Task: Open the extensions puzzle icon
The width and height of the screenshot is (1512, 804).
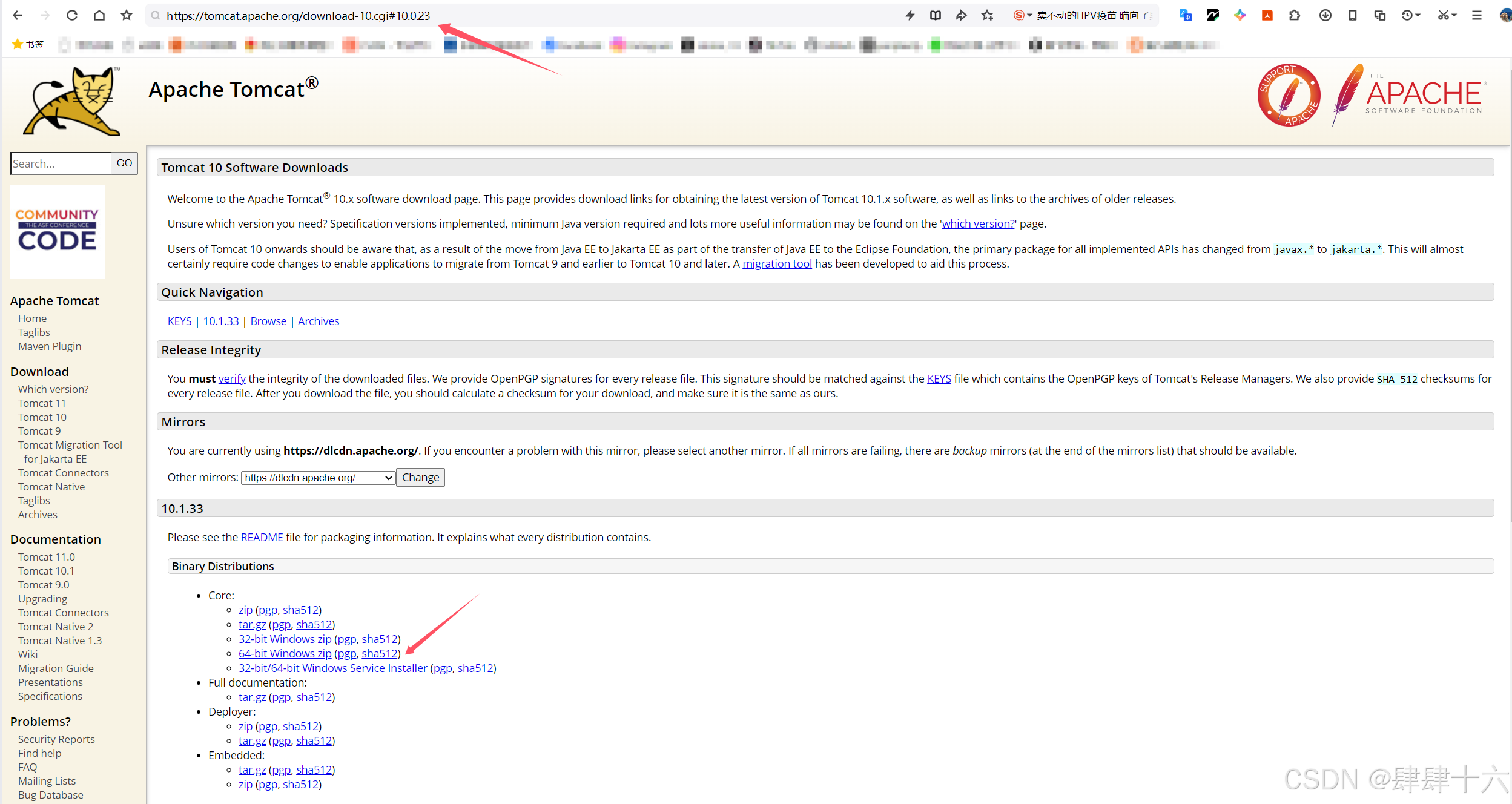Action: pyautogui.click(x=1294, y=15)
